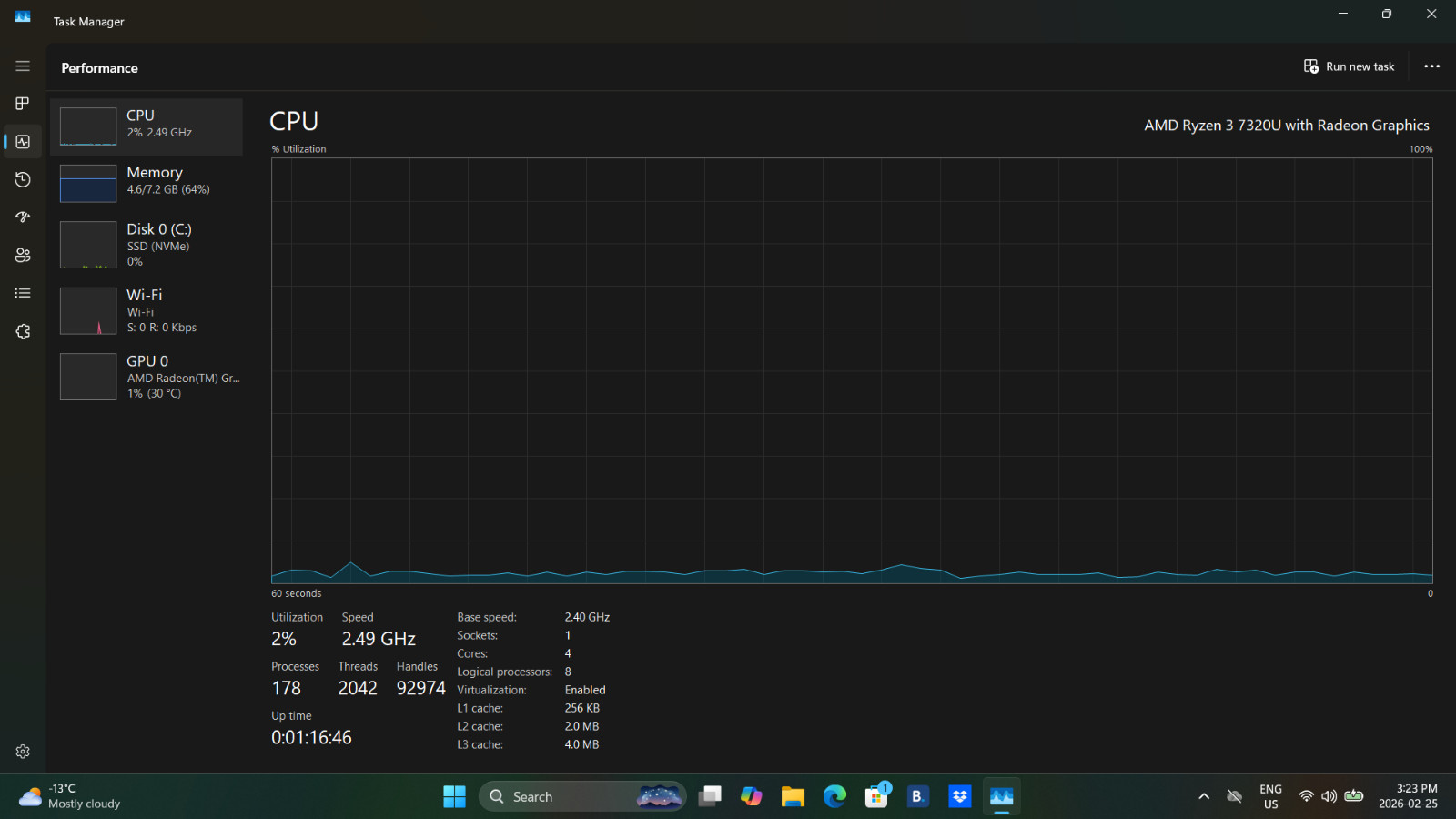Open the Services puzzle icon in sidebar
This screenshot has height=819, width=1456.
tap(23, 331)
